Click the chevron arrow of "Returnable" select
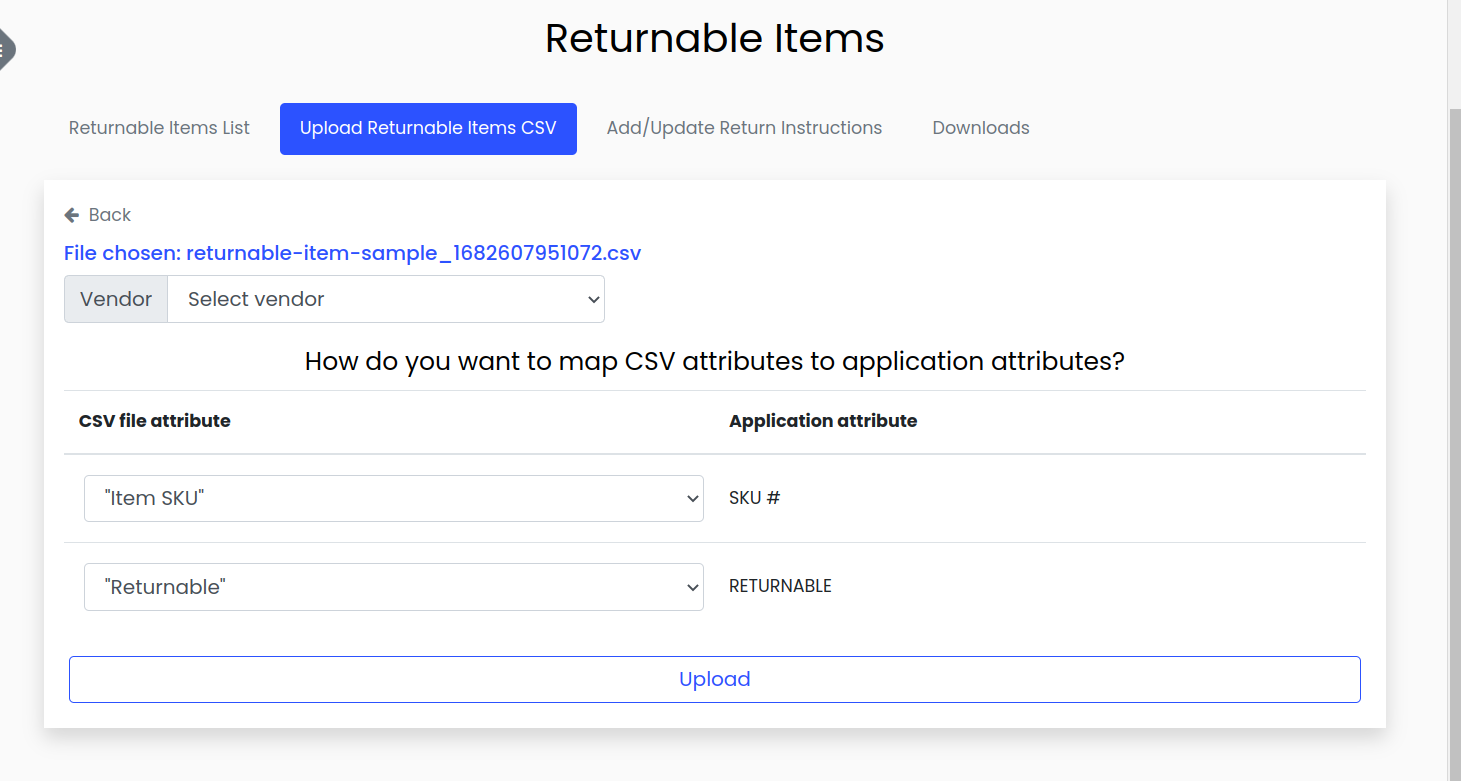The width and height of the screenshot is (1461, 781). click(693, 587)
